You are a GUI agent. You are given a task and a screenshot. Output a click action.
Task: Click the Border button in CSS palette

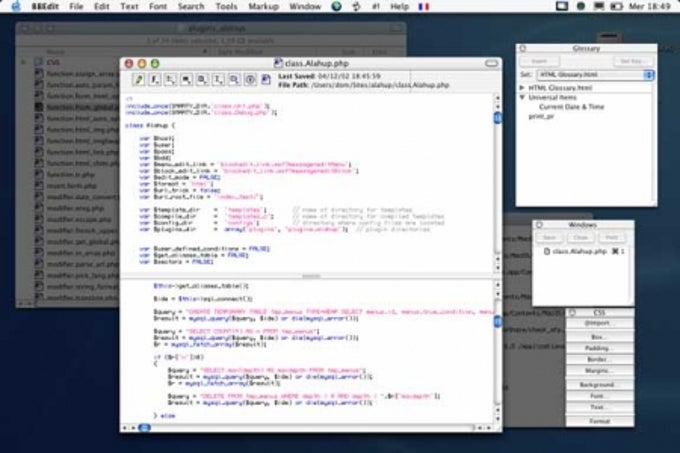click(598, 359)
